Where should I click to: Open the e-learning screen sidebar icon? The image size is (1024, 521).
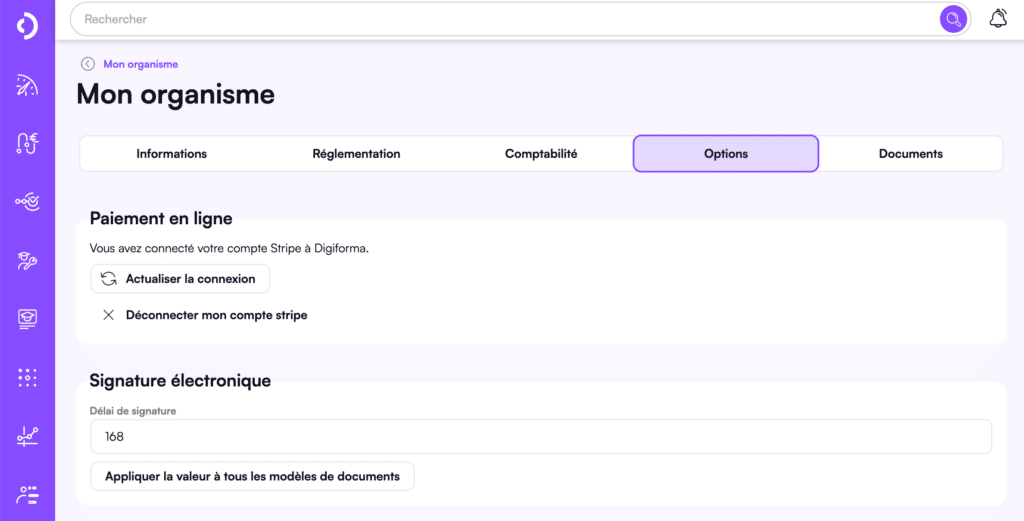tap(27, 319)
